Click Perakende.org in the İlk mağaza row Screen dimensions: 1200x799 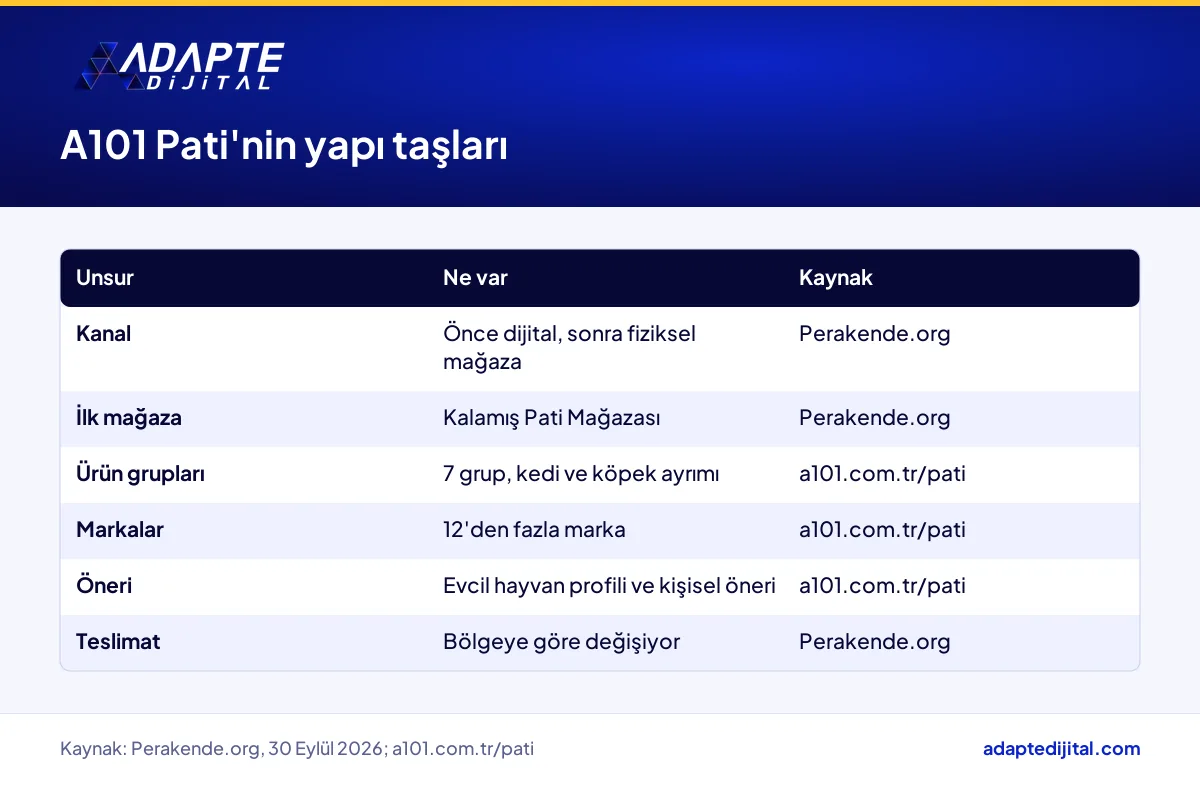click(875, 418)
